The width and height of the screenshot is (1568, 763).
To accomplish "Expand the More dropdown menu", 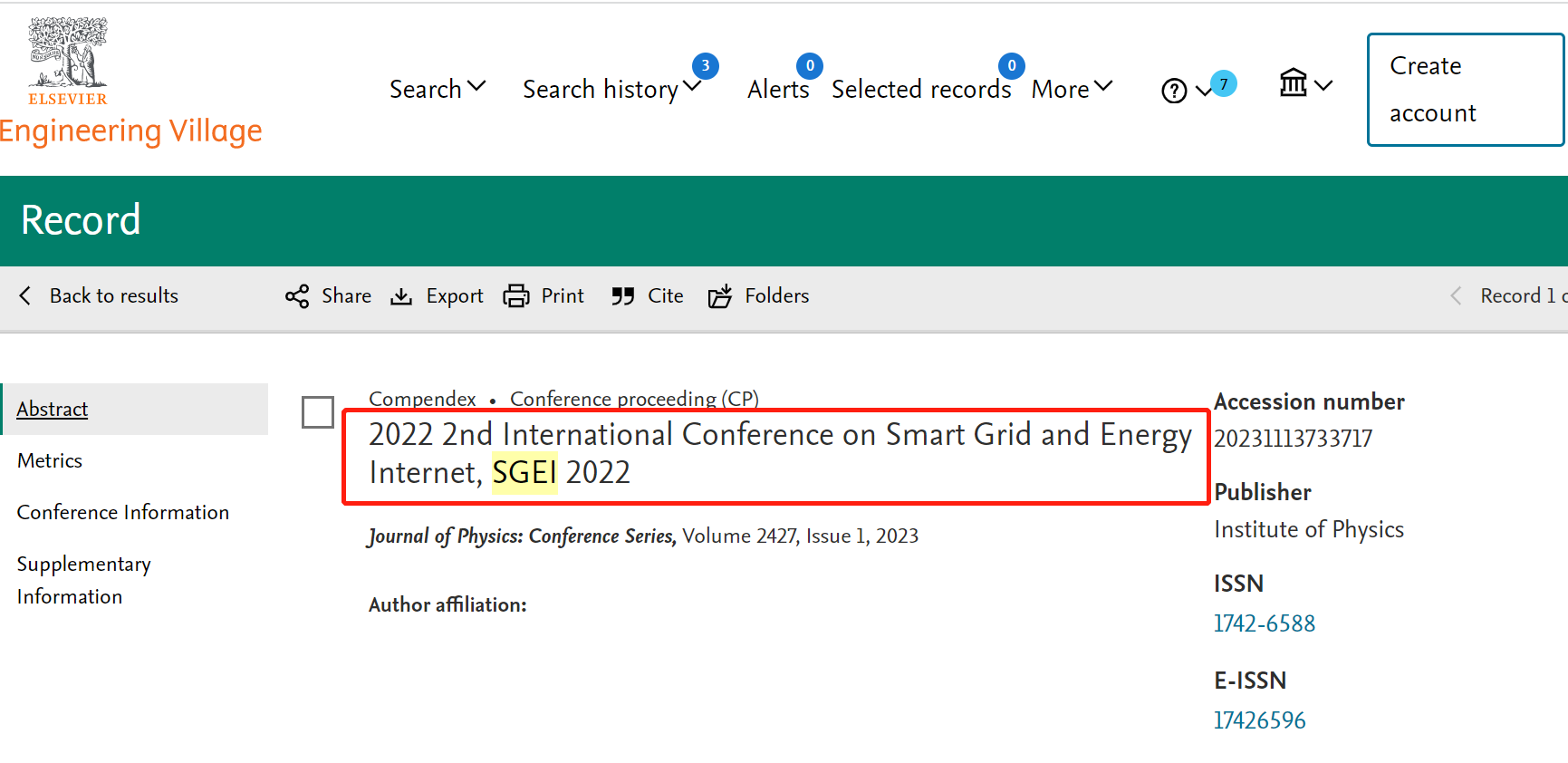I will 1072,89.
